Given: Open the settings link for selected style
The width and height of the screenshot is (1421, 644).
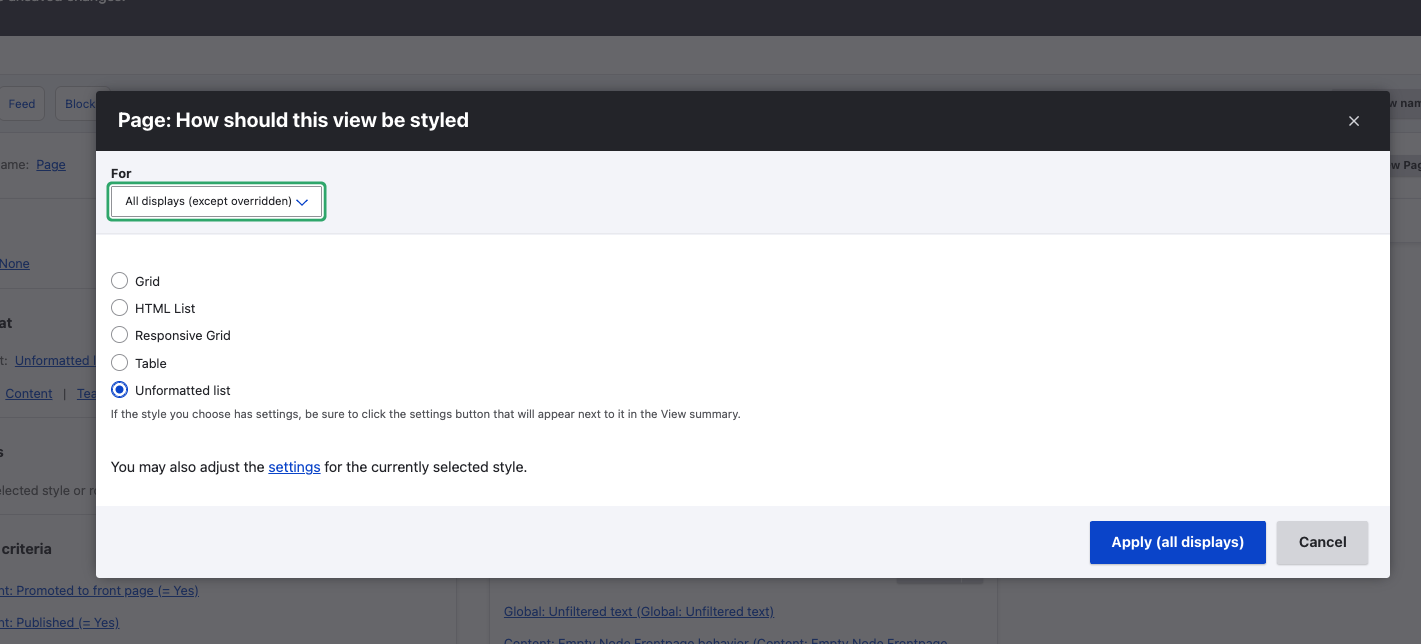Looking at the screenshot, I should 294,467.
